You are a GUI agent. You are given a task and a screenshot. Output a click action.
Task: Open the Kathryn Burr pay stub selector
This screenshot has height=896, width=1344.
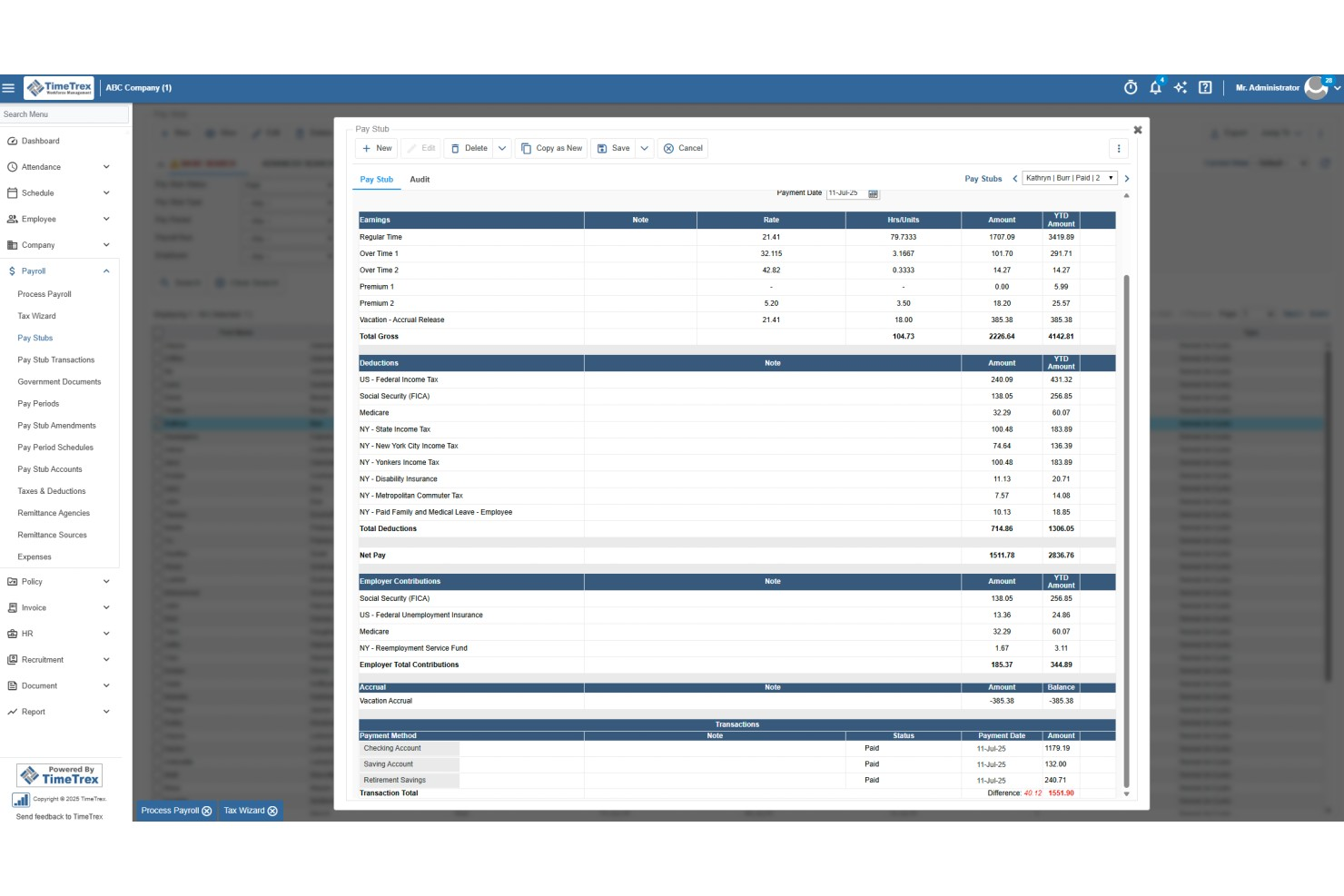click(1070, 178)
